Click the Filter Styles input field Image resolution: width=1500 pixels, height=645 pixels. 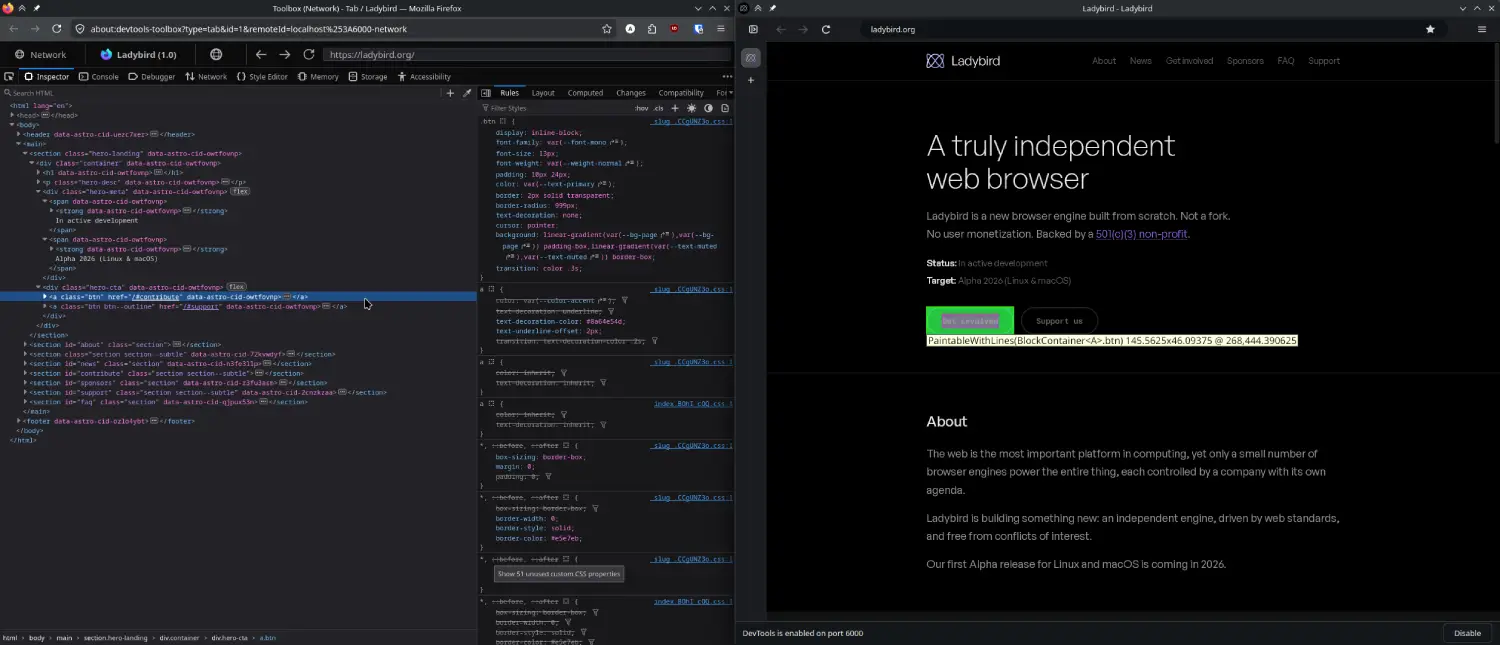pyautogui.click(x=555, y=108)
